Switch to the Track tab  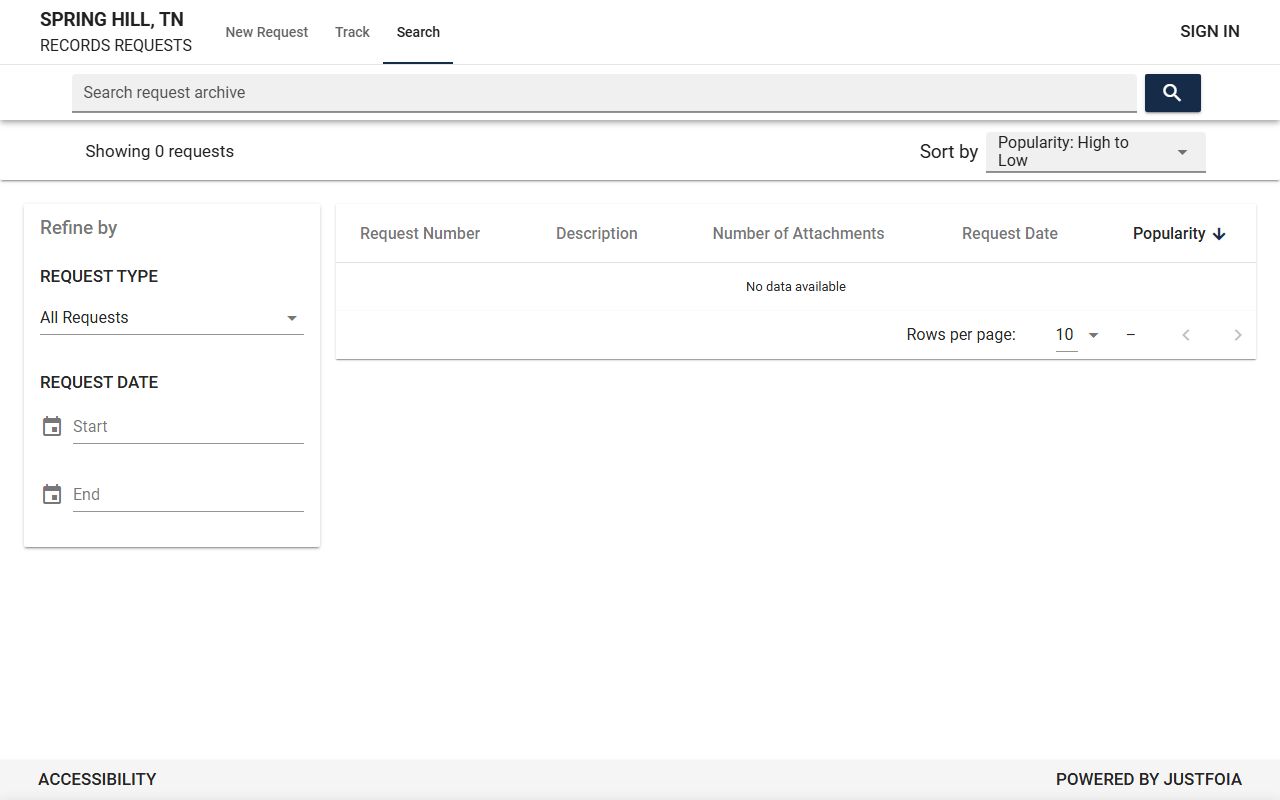pos(352,32)
